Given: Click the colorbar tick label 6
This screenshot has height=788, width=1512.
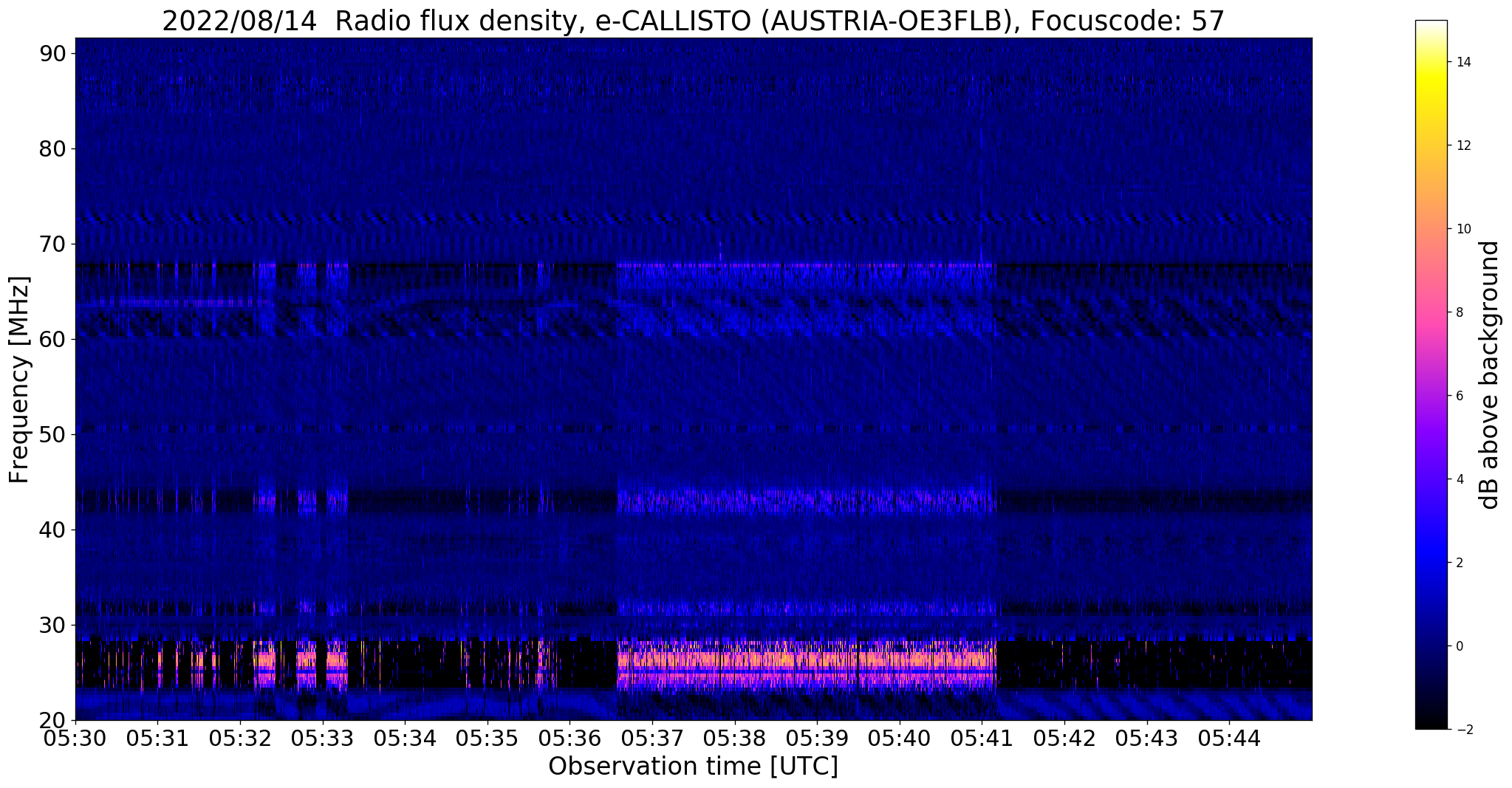Looking at the screenshot, I should click(1460, 396).
